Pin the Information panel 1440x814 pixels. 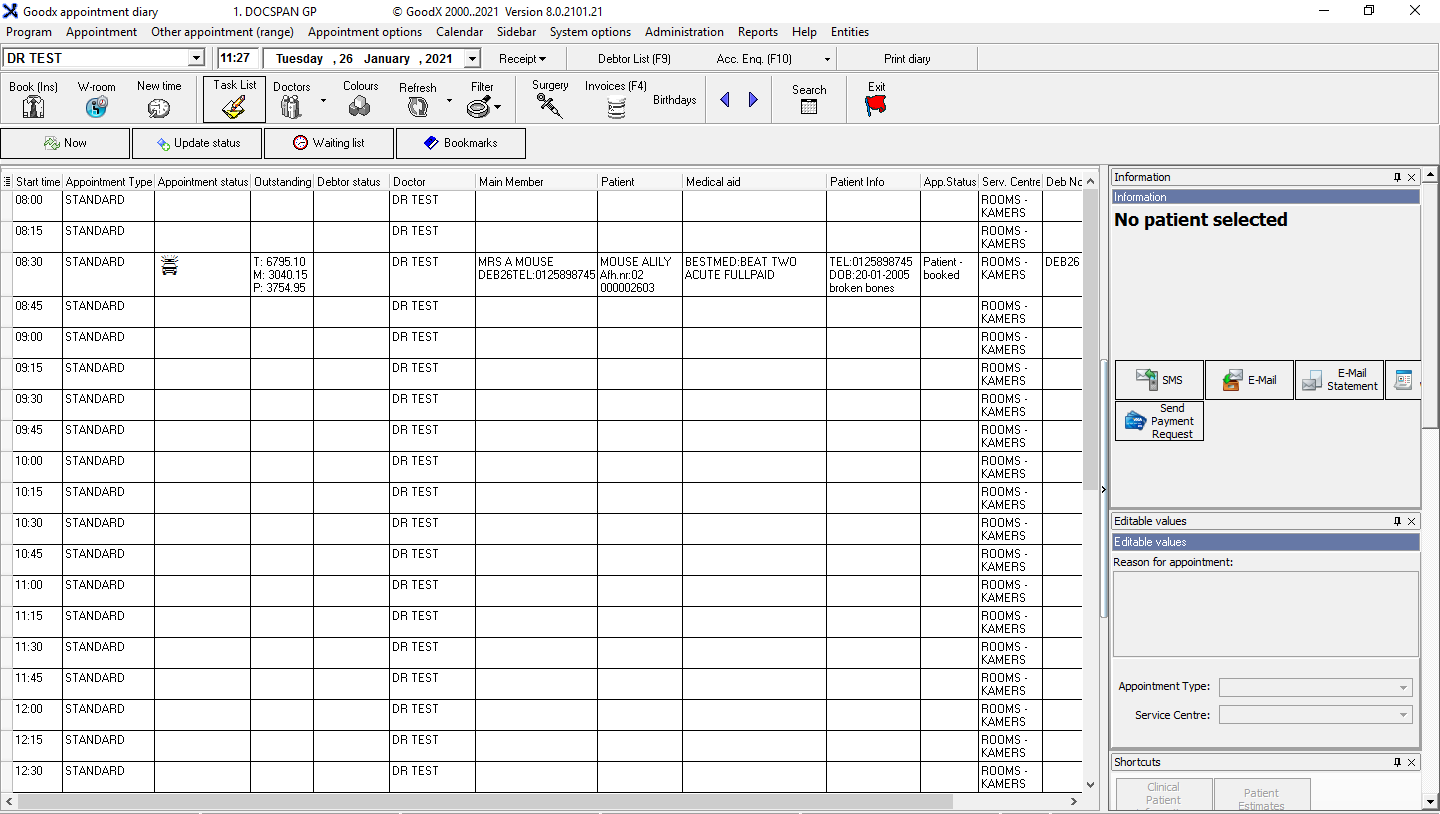pos(1397,177)
